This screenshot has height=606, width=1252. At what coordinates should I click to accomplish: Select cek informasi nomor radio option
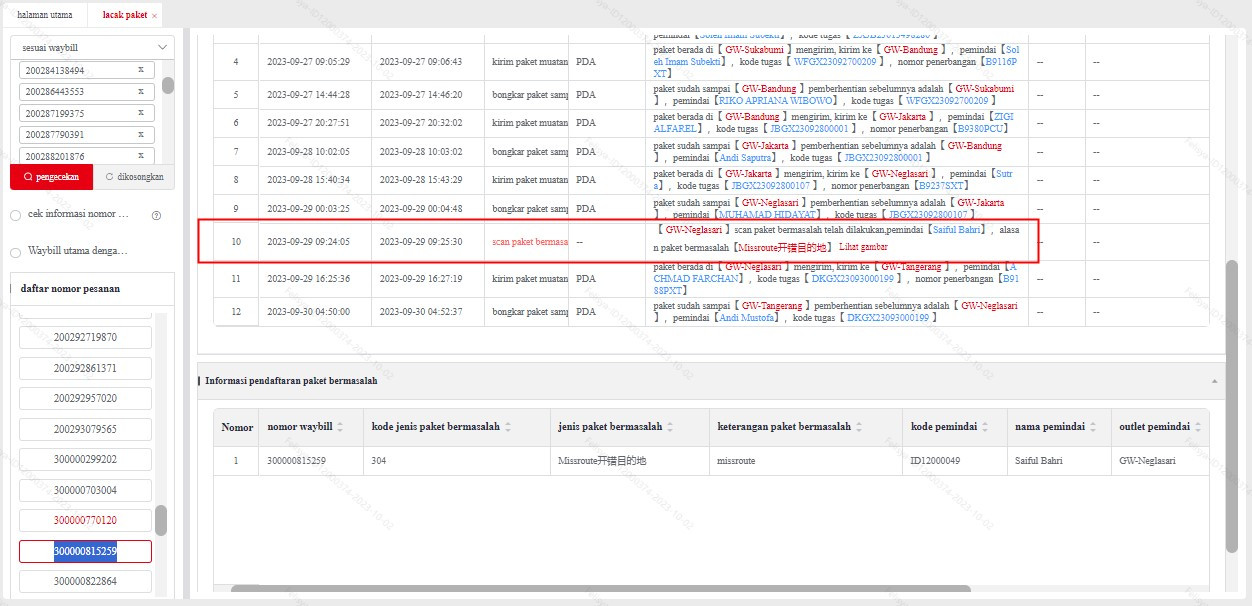[15, 215]
